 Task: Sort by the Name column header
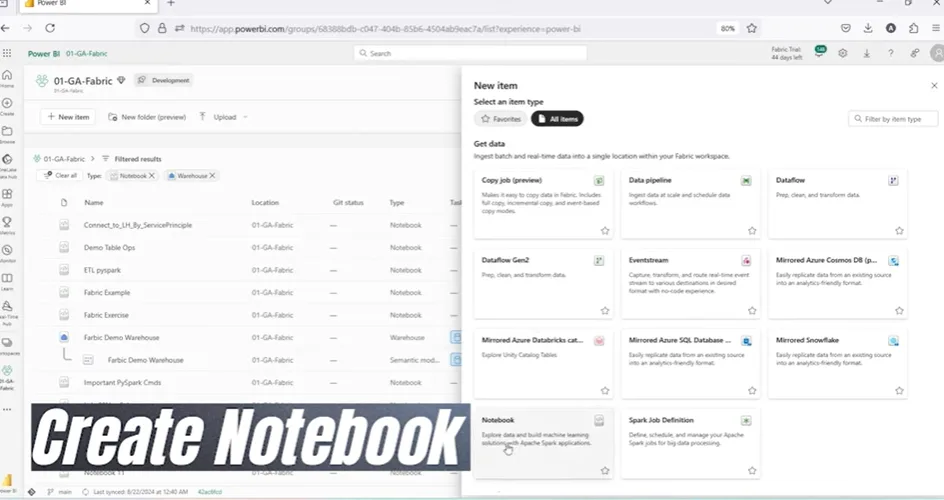tap(93, 203)
